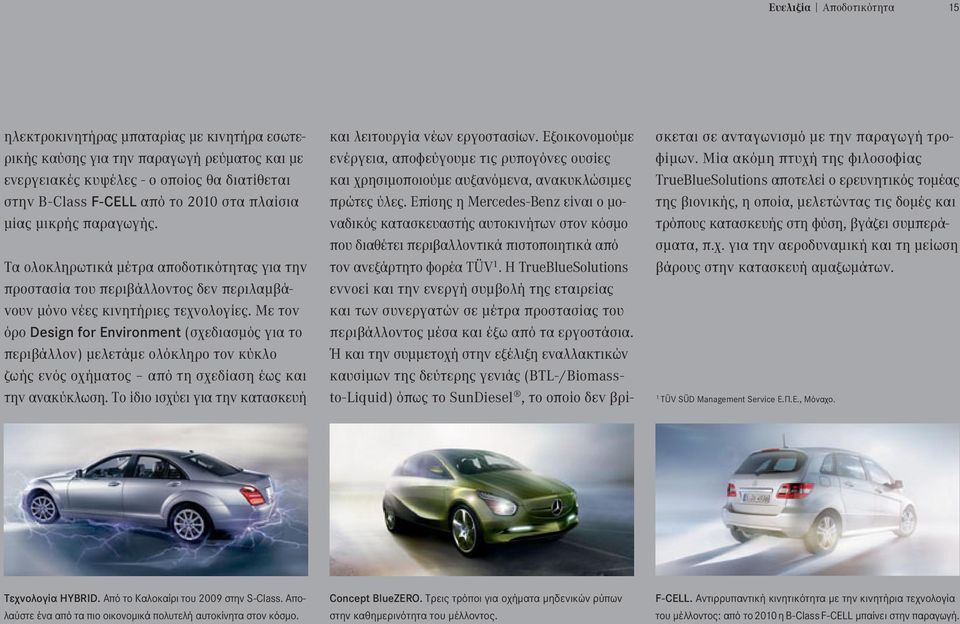The image size is (960, 624).
Task: Click the line starting "σκεται σε ανταγωνισμό"
Action: click(804, 137)
